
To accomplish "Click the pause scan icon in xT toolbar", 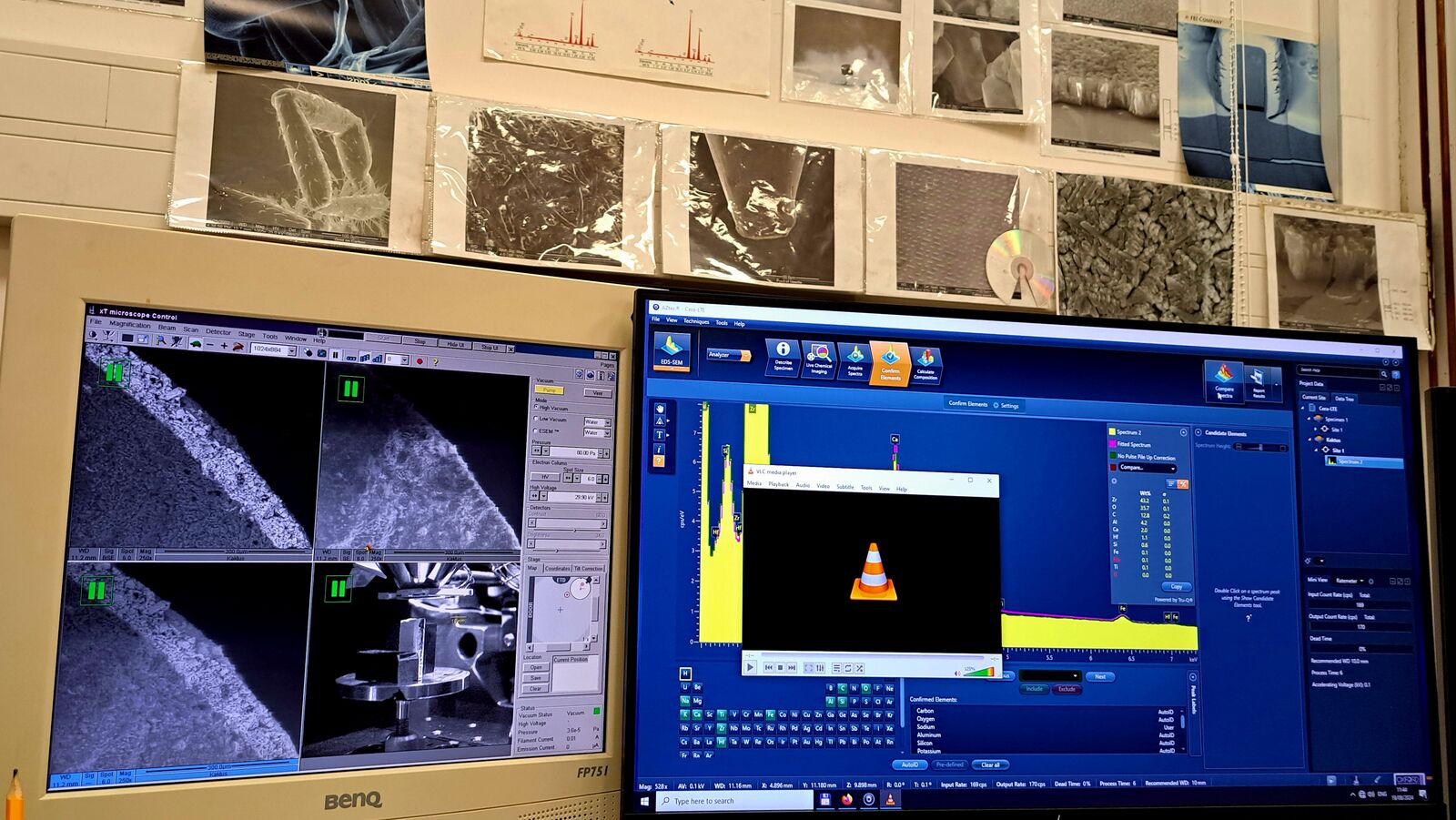I will pyautogui.click(x=335, y=355).
